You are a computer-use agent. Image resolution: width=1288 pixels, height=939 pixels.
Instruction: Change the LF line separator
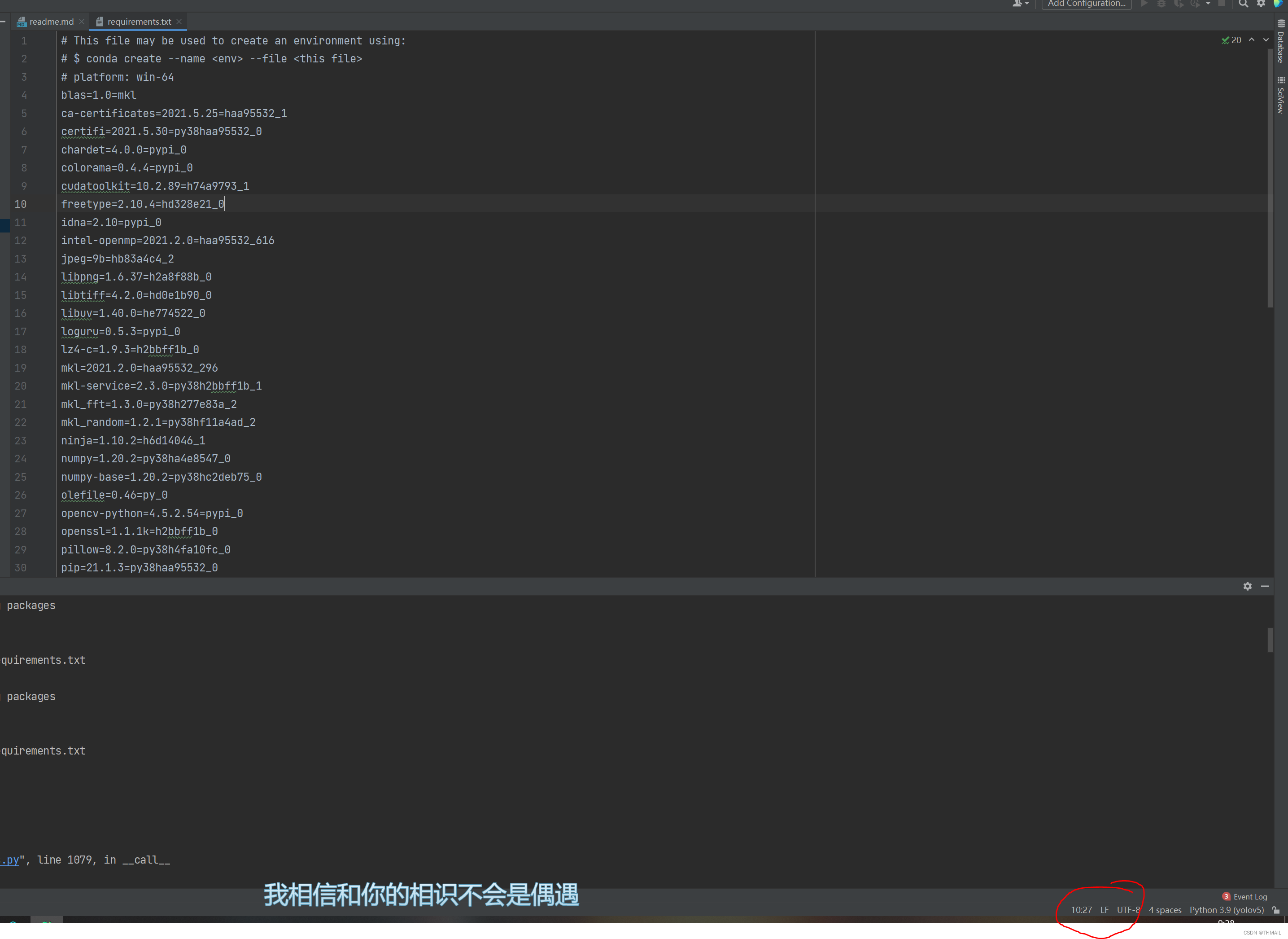tap(1105, 910)
